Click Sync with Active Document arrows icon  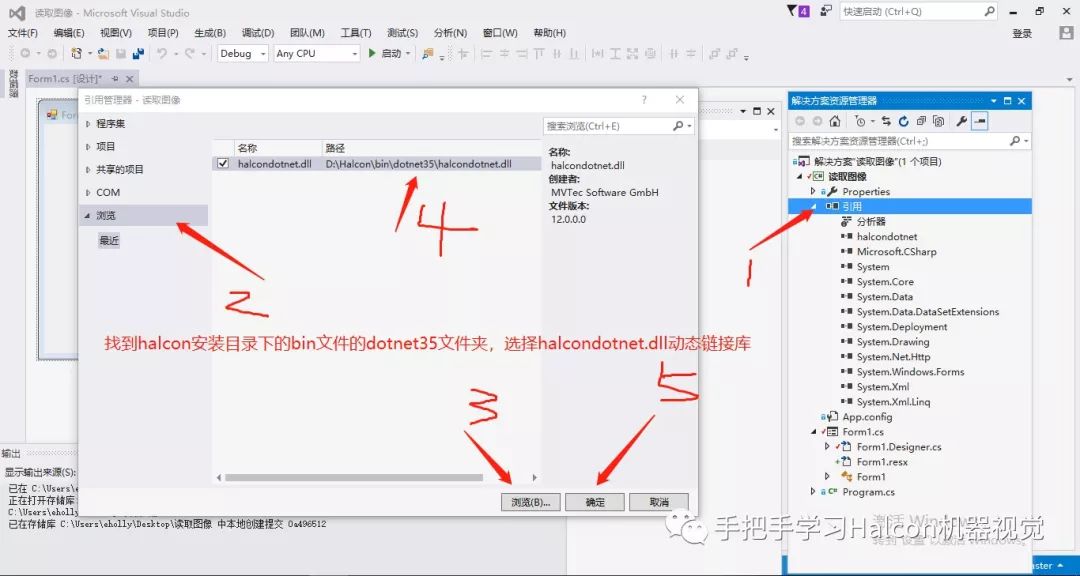[886, 121]
